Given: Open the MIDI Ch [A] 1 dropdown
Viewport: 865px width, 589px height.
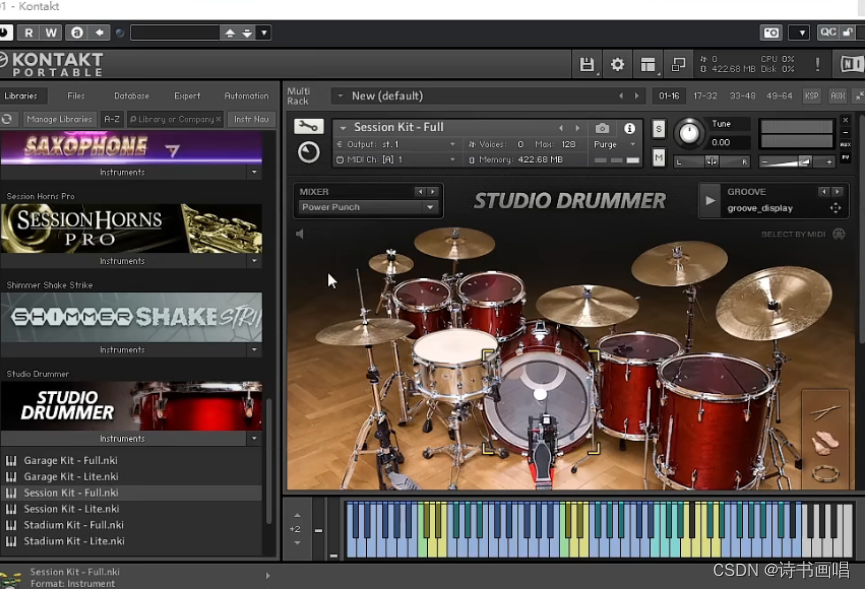Looking at the screenshot, I should pyautogui.click(x=396, y=159).
